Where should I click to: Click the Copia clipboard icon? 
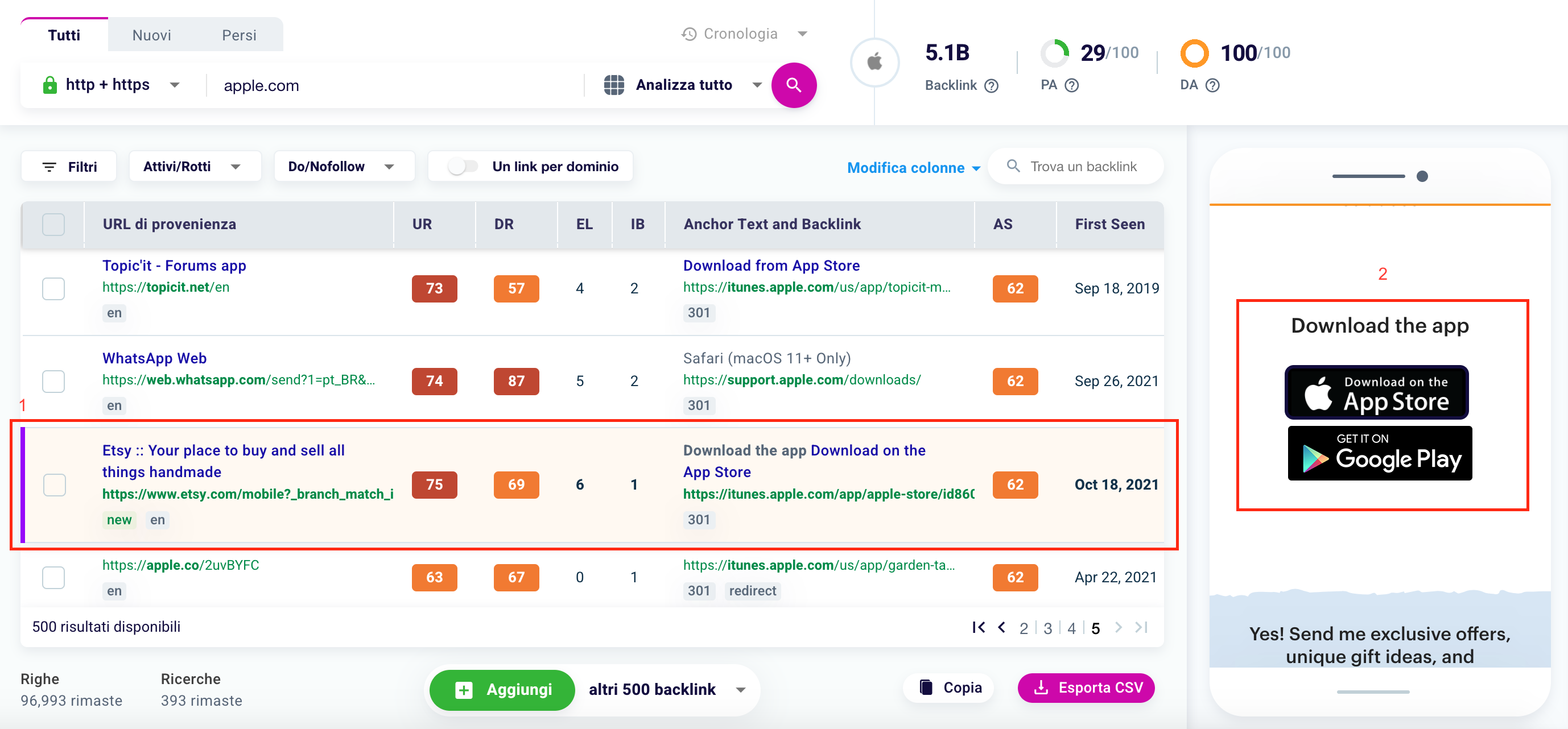[x=926, y=687]
